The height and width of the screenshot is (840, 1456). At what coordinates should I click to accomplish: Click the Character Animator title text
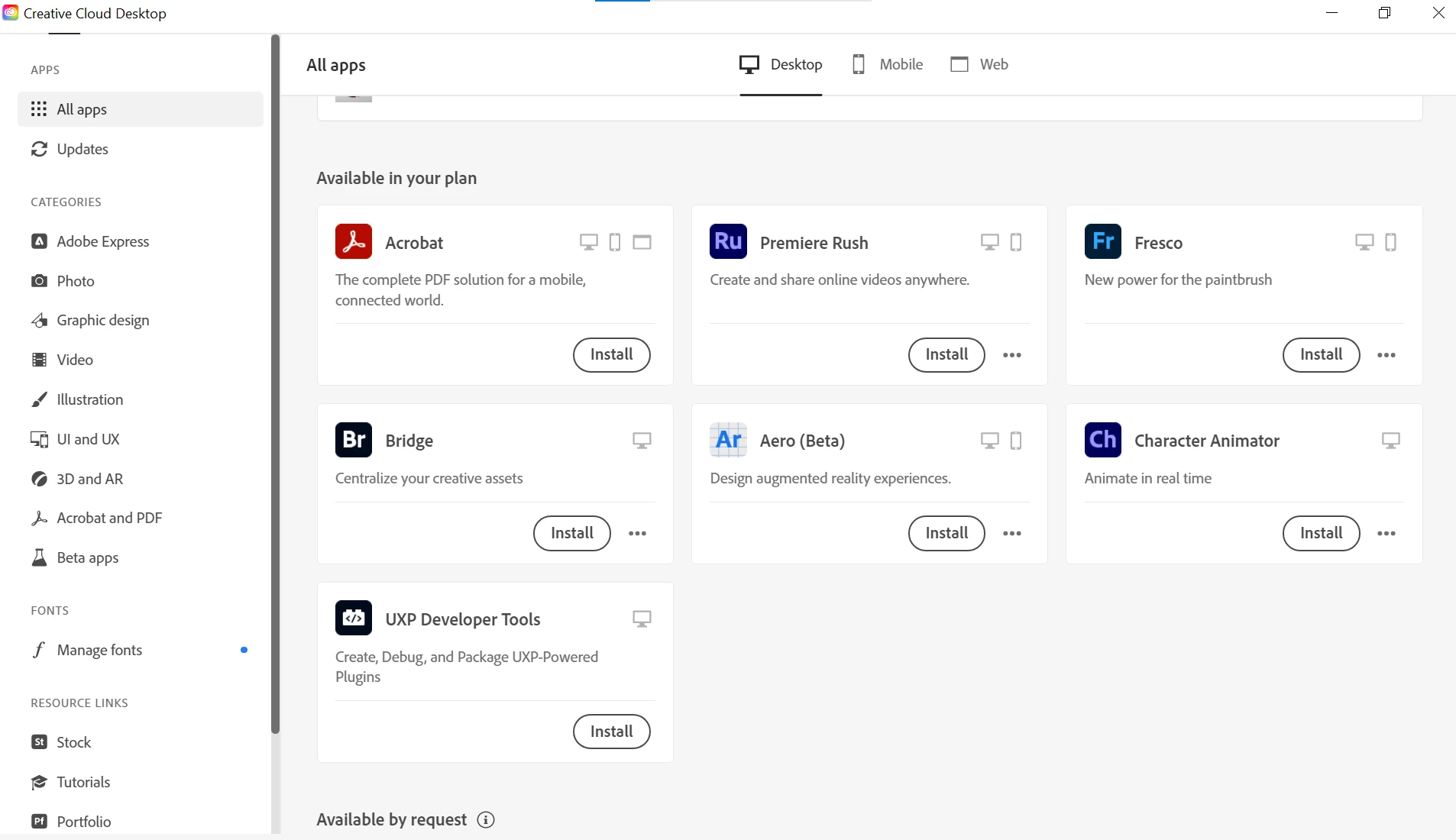coord(1206,441)
